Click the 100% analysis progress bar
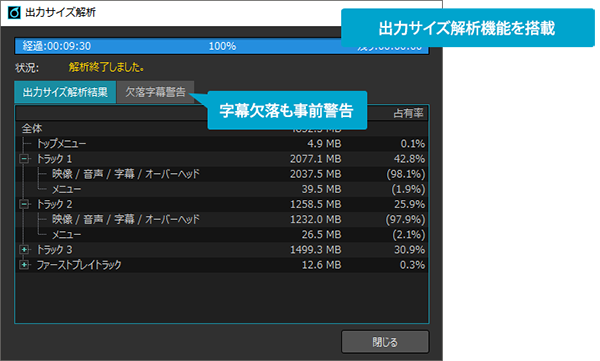Screen dimensions: 600x361 (222, 46)
